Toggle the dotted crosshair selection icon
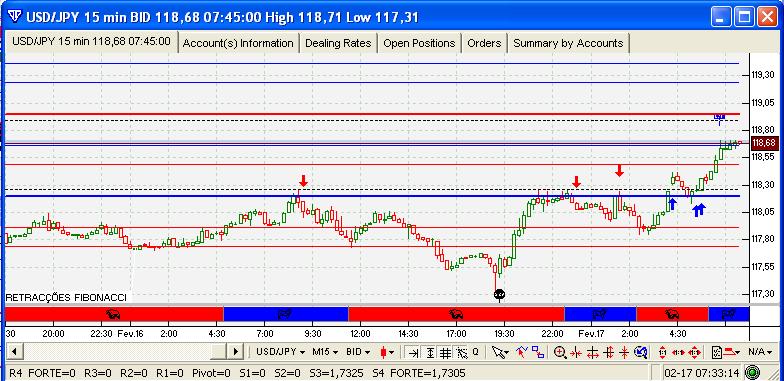The width and height of the screenshot is (784, 381). pos(461,352)
